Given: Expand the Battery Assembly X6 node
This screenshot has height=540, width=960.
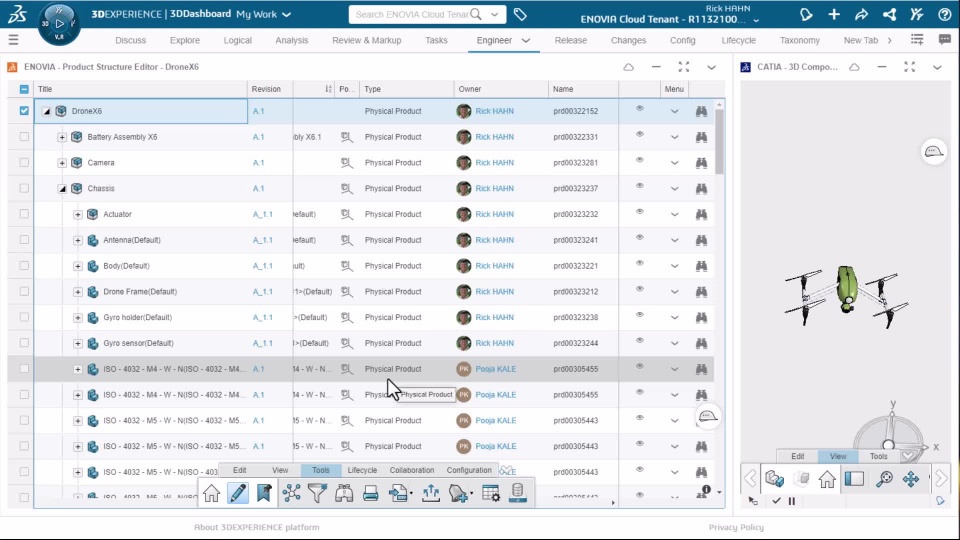Looking at the screenshot, I should tap(62, 137).
